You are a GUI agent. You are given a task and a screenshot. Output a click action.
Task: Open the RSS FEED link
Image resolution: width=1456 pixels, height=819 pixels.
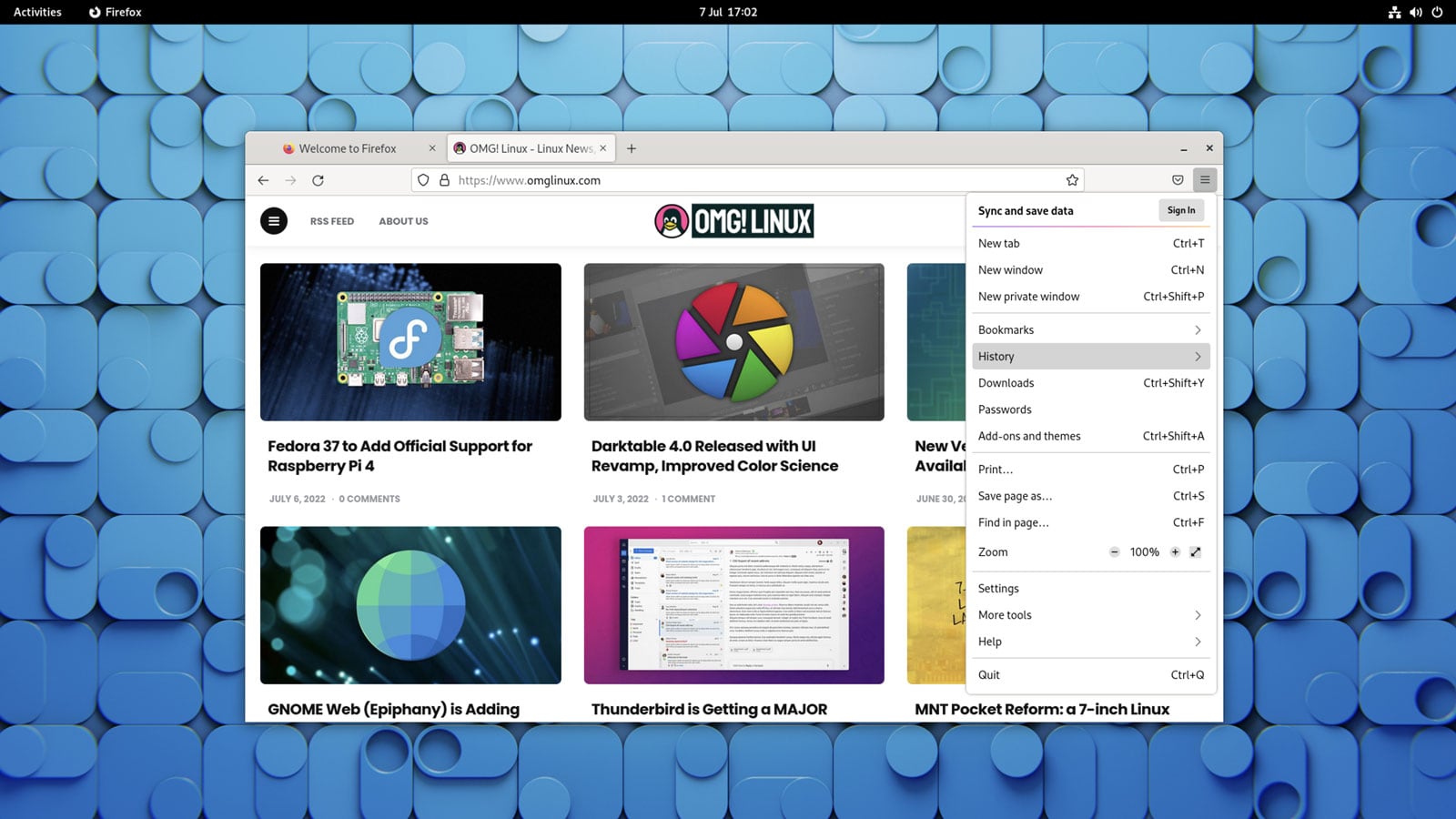click(x=331, y=221)
